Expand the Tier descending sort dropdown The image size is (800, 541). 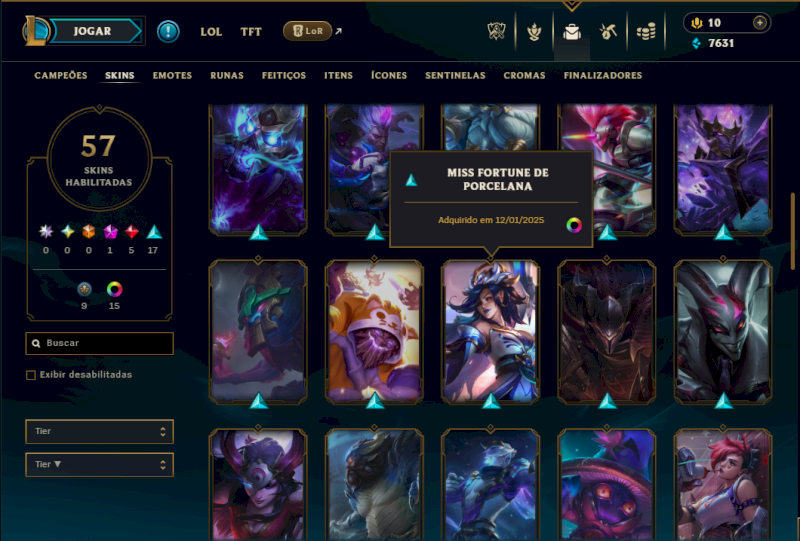(99, 465)
